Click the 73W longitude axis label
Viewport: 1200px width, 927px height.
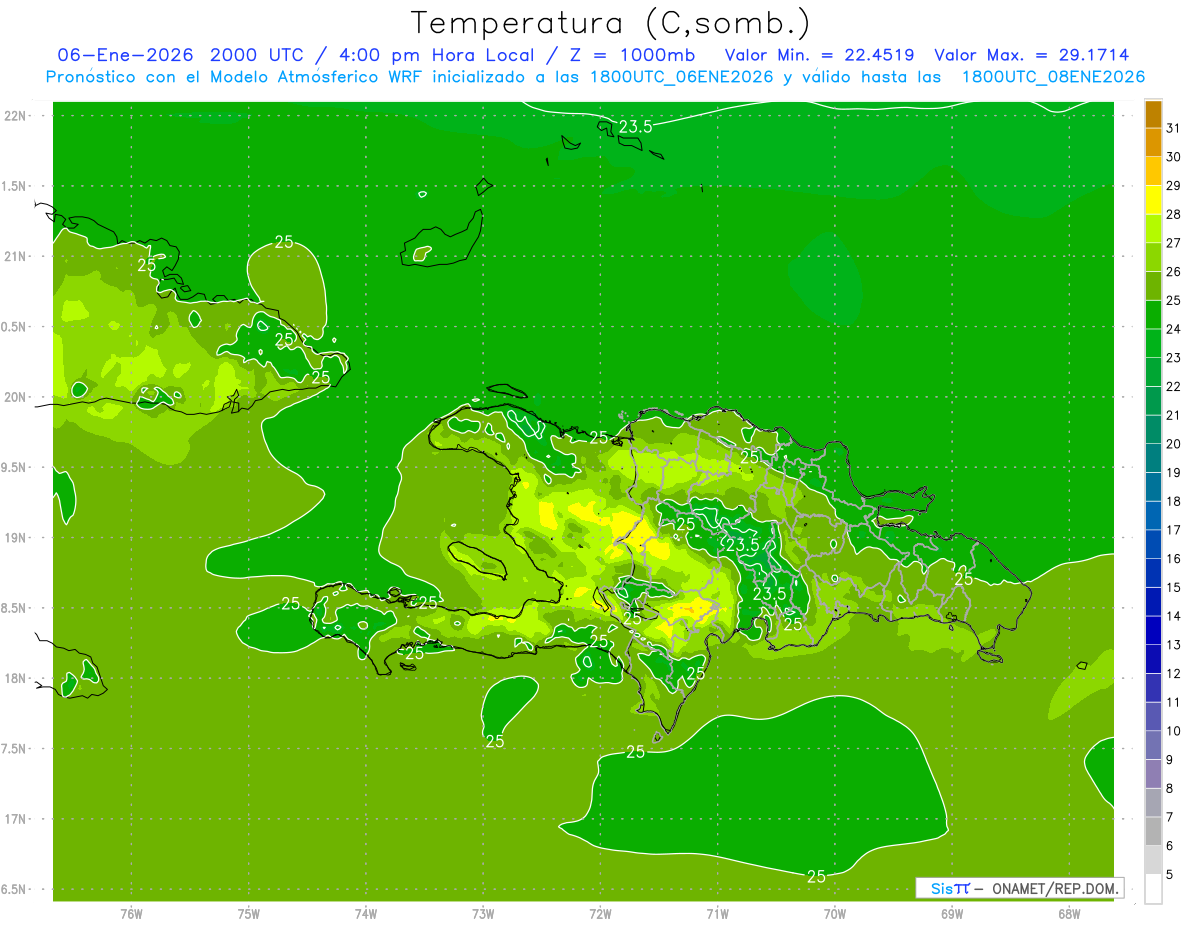(483, 914)
